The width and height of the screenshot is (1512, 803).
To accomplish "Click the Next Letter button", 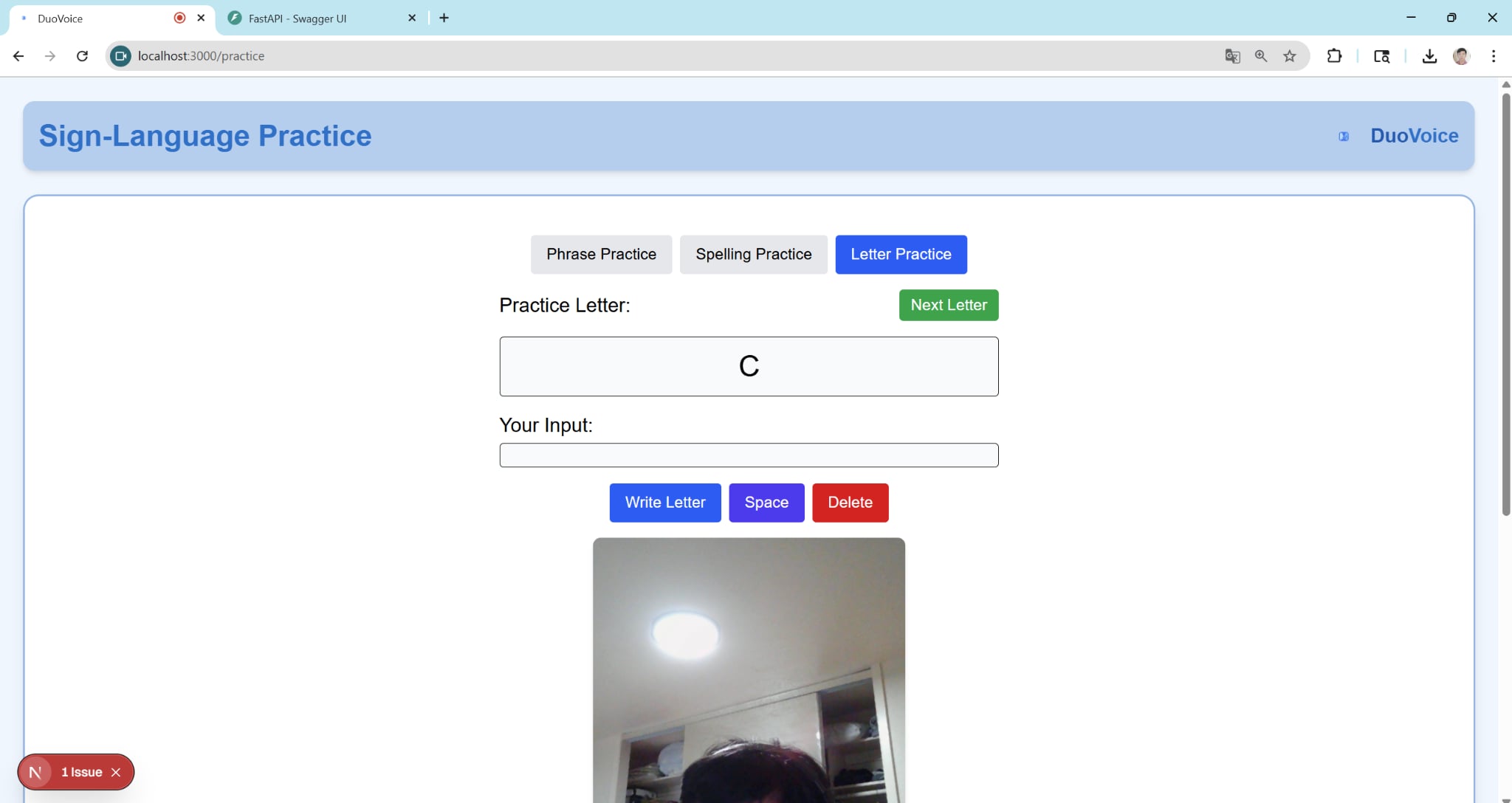I will (x=948, y=305).
